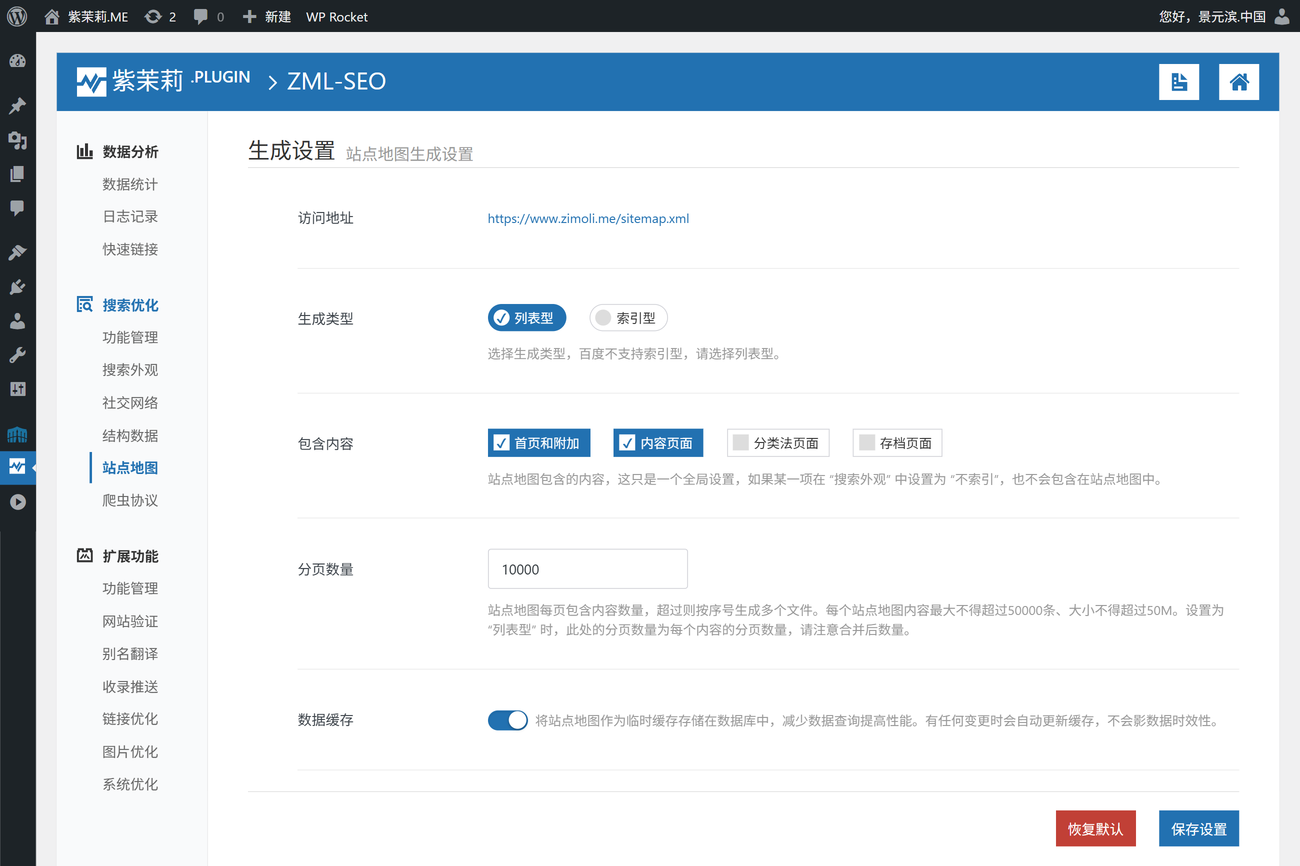
Task: Open the 您好，景元滨.中国 account menu
Action: tap(1212, 16)
